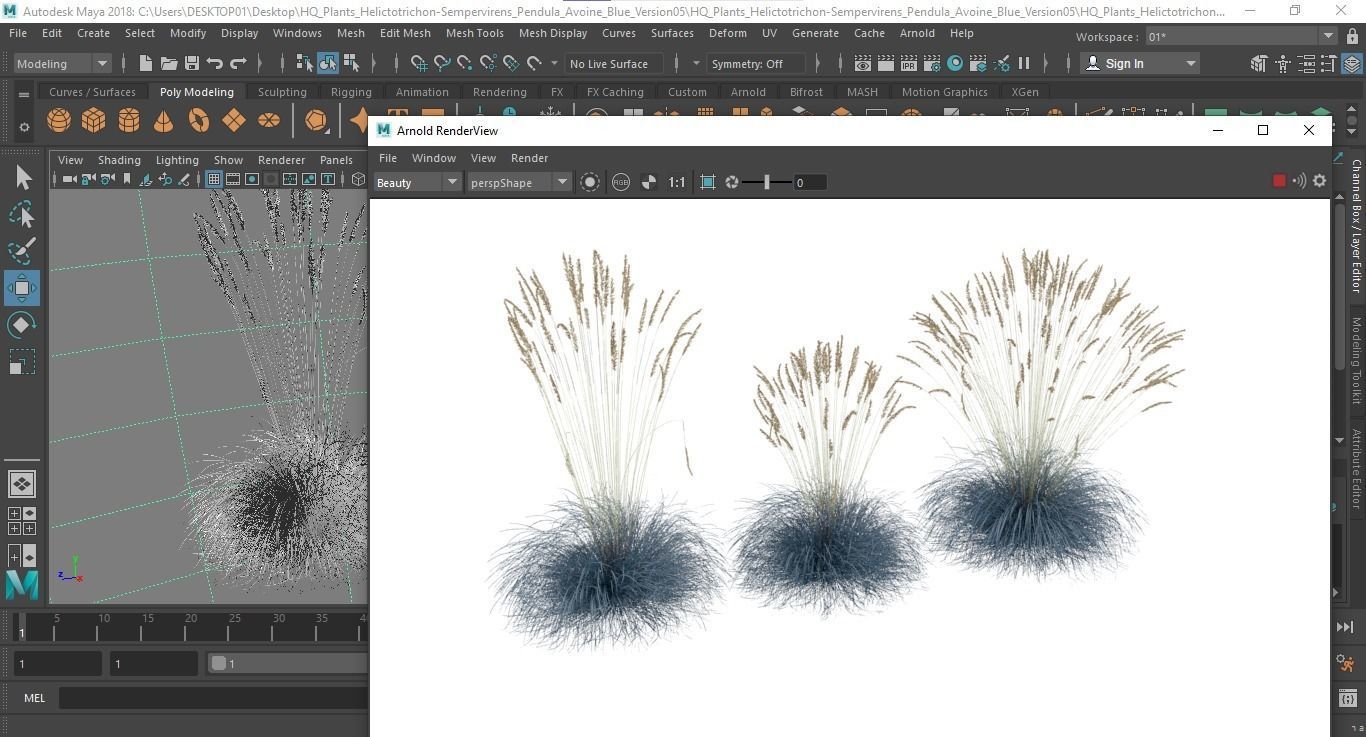Click the Open Scene folder icon
Image resolution: width=1366 pixels, height=737 pixels.
pos(169,63)
